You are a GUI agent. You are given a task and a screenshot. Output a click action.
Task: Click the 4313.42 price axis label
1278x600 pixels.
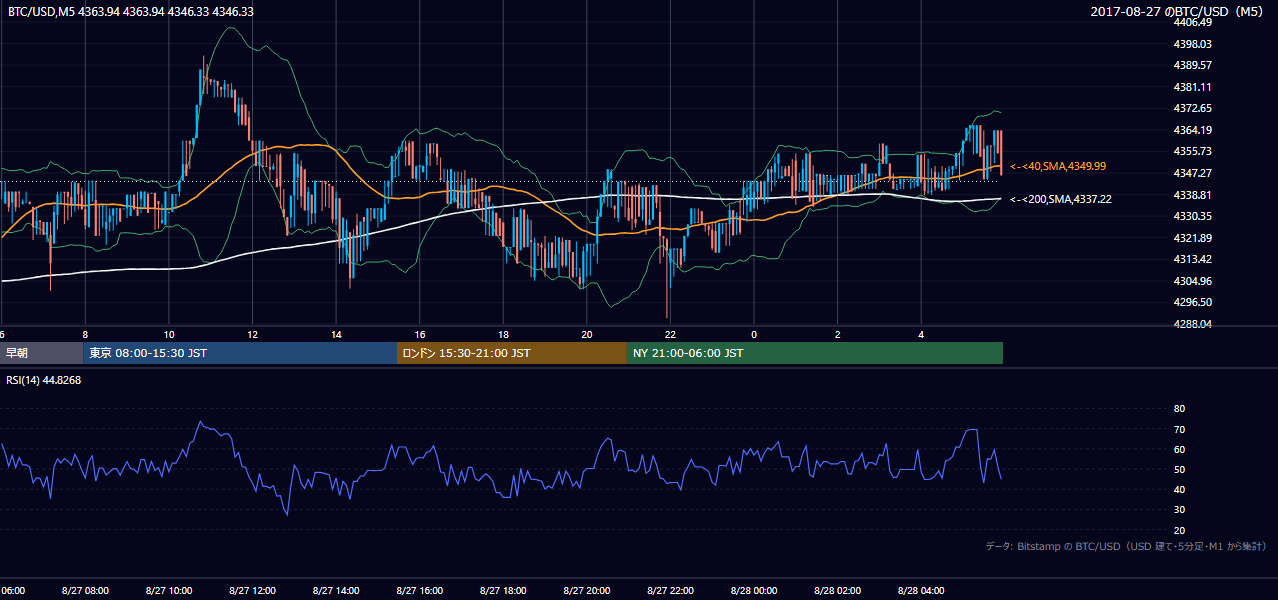click(1193, 259)
